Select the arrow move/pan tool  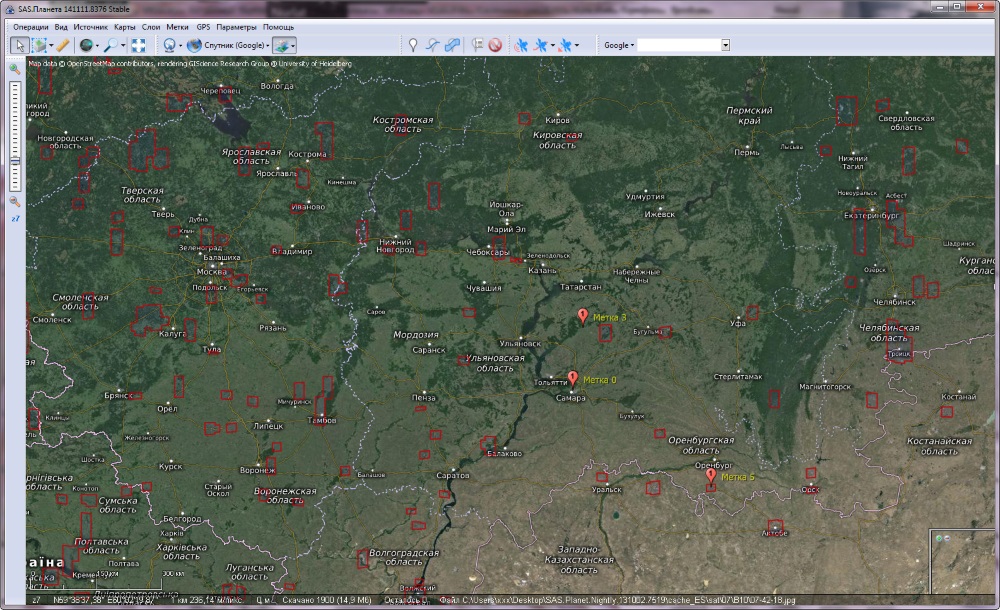(x=19, y=45)
